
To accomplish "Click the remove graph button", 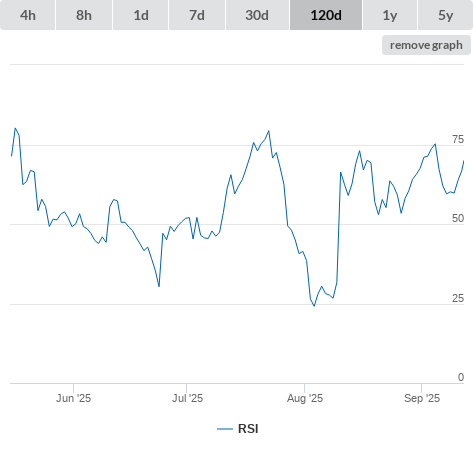I will 426,45.
